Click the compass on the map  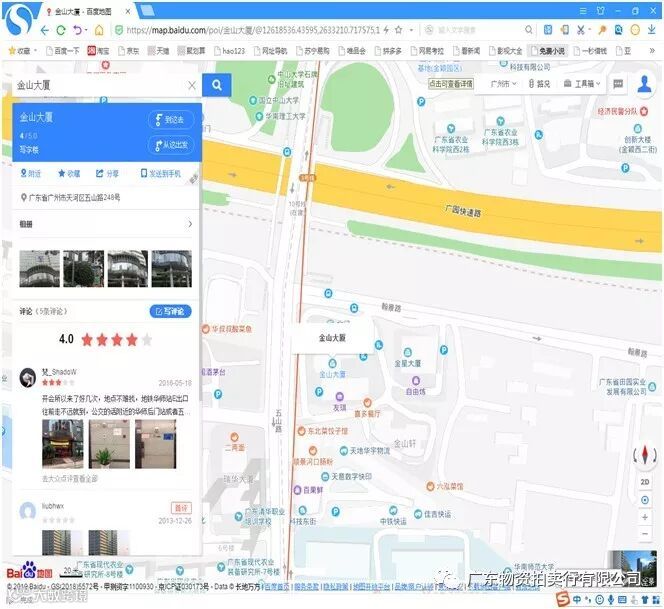(x=645, y=454)
